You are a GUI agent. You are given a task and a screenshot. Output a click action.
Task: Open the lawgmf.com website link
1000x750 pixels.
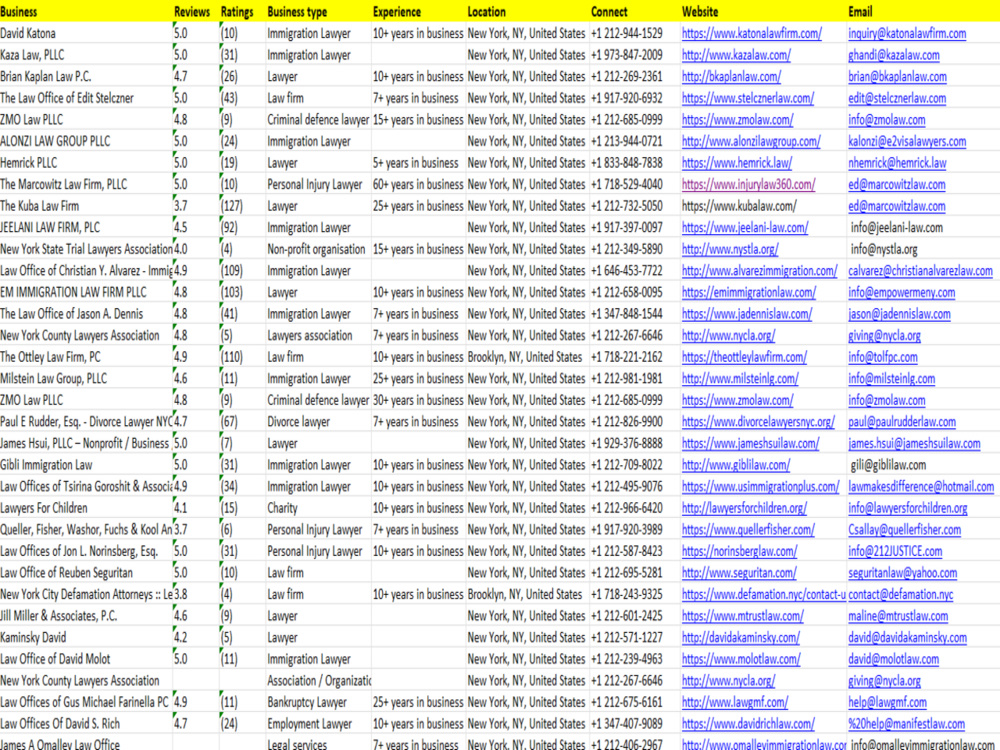click(x=735, y=702)
